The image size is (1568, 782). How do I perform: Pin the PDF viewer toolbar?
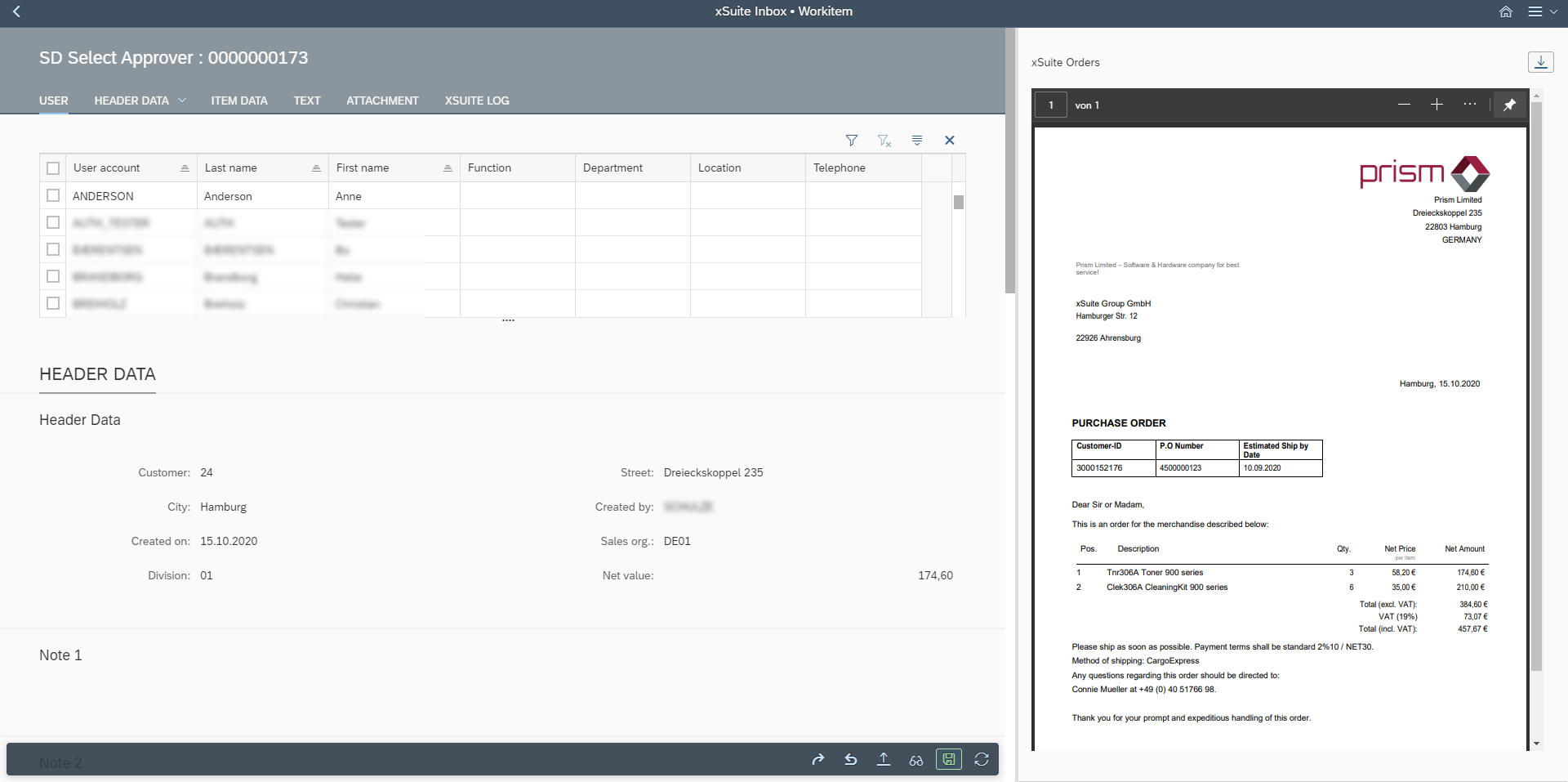click(1509, 105)
